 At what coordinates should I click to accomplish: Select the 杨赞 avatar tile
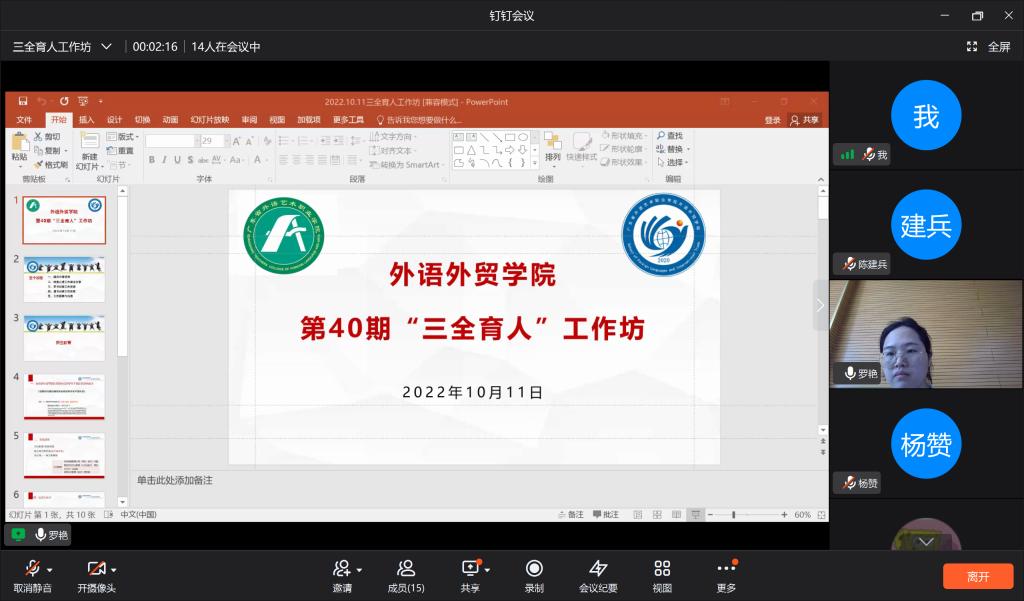pyautogui.click(x=926, y=444)
